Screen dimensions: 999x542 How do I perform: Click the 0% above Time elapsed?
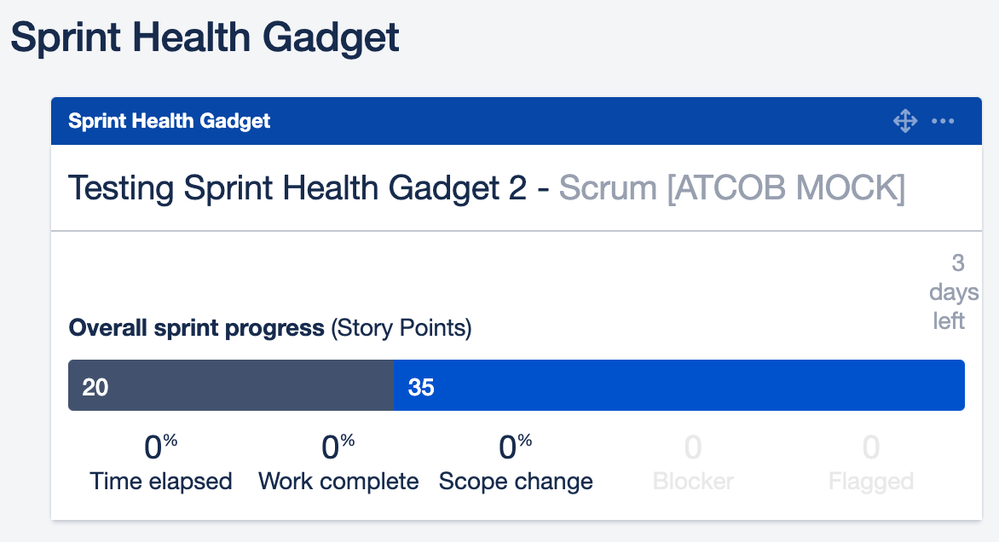click(x=161, y=446)
